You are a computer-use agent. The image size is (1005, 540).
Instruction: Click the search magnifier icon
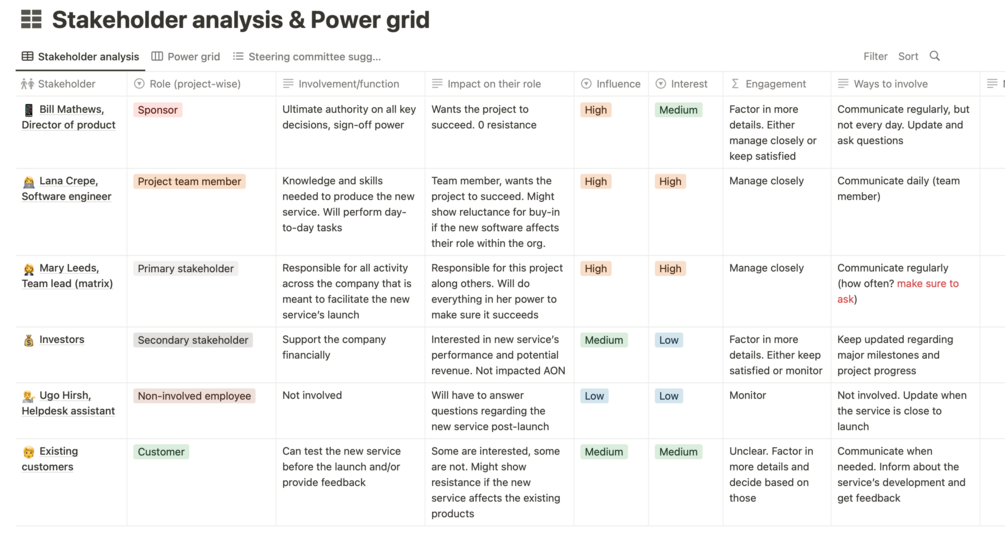coord(935,57)
